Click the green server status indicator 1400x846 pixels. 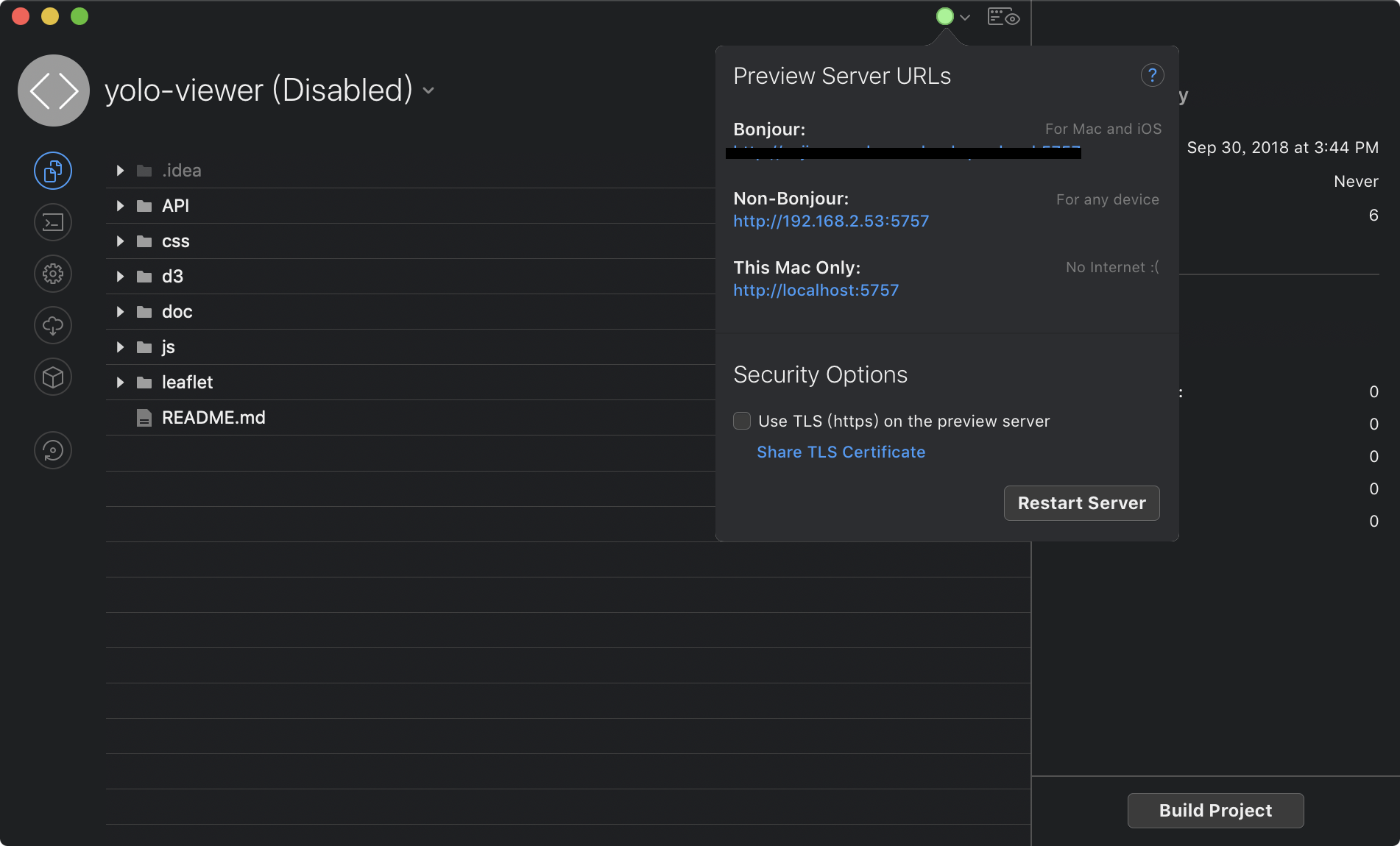pyautogui.click(x=944, y=16)
